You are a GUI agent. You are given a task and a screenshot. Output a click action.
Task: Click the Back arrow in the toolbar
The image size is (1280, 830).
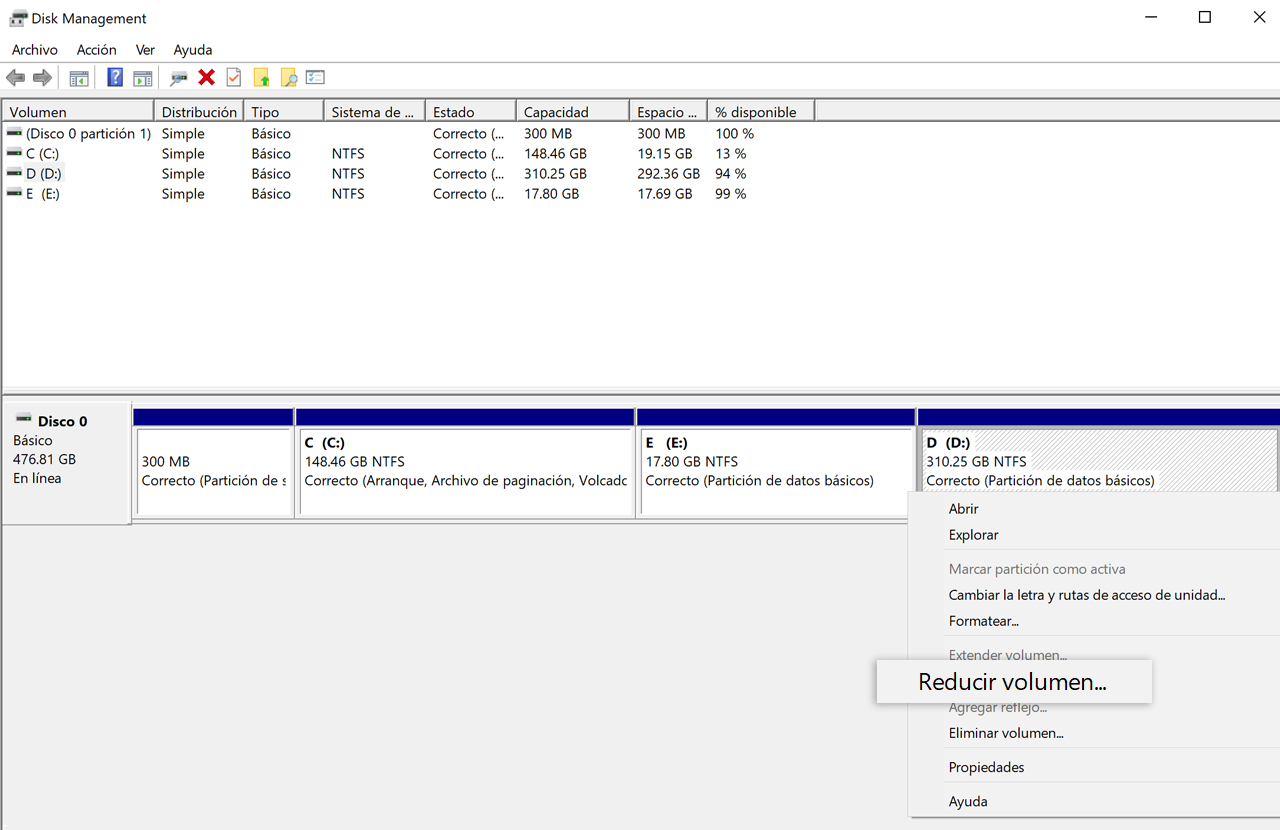tap(15, 78)
